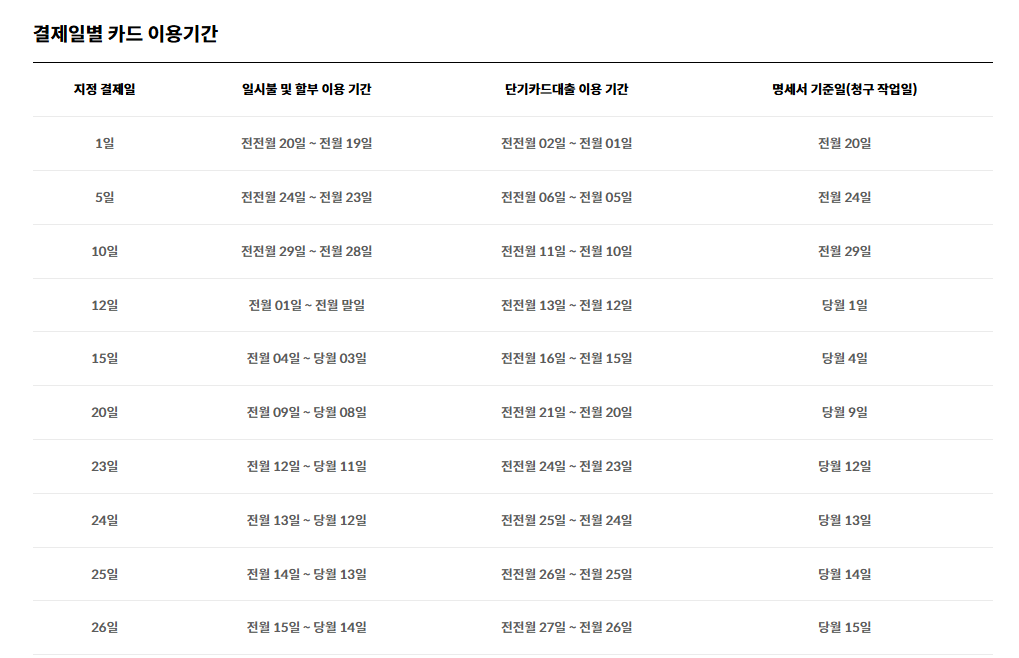Click the 단기카드대출 이용 기간 column header
Image resolution: width=1019 pixels, height=658 pixels.
[x=566, y=89]
